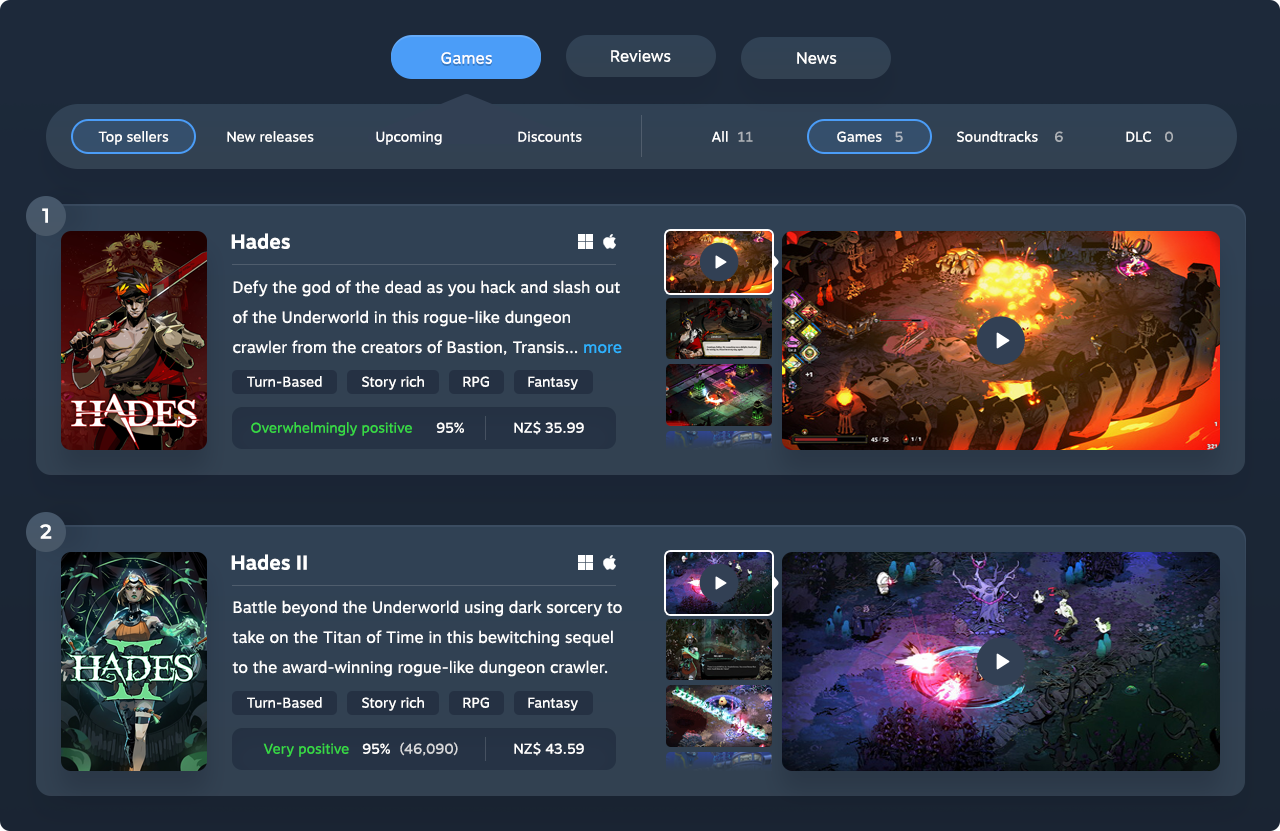
Task: Filter by Soundtracks 6 category
Action: pos(1009,137)
